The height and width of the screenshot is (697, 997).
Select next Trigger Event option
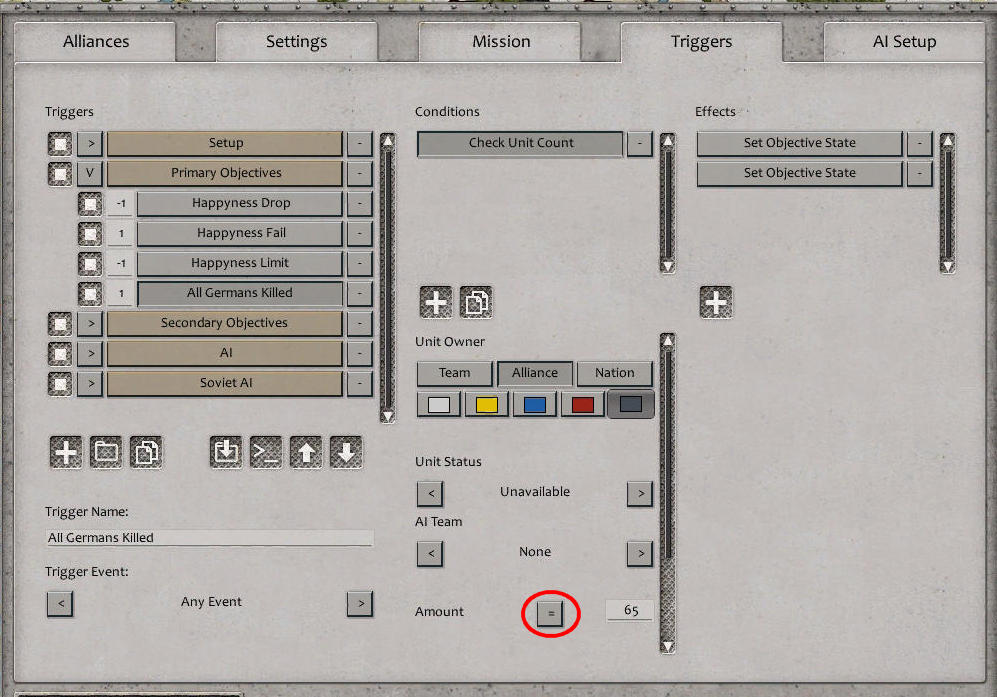pos(360,604)
